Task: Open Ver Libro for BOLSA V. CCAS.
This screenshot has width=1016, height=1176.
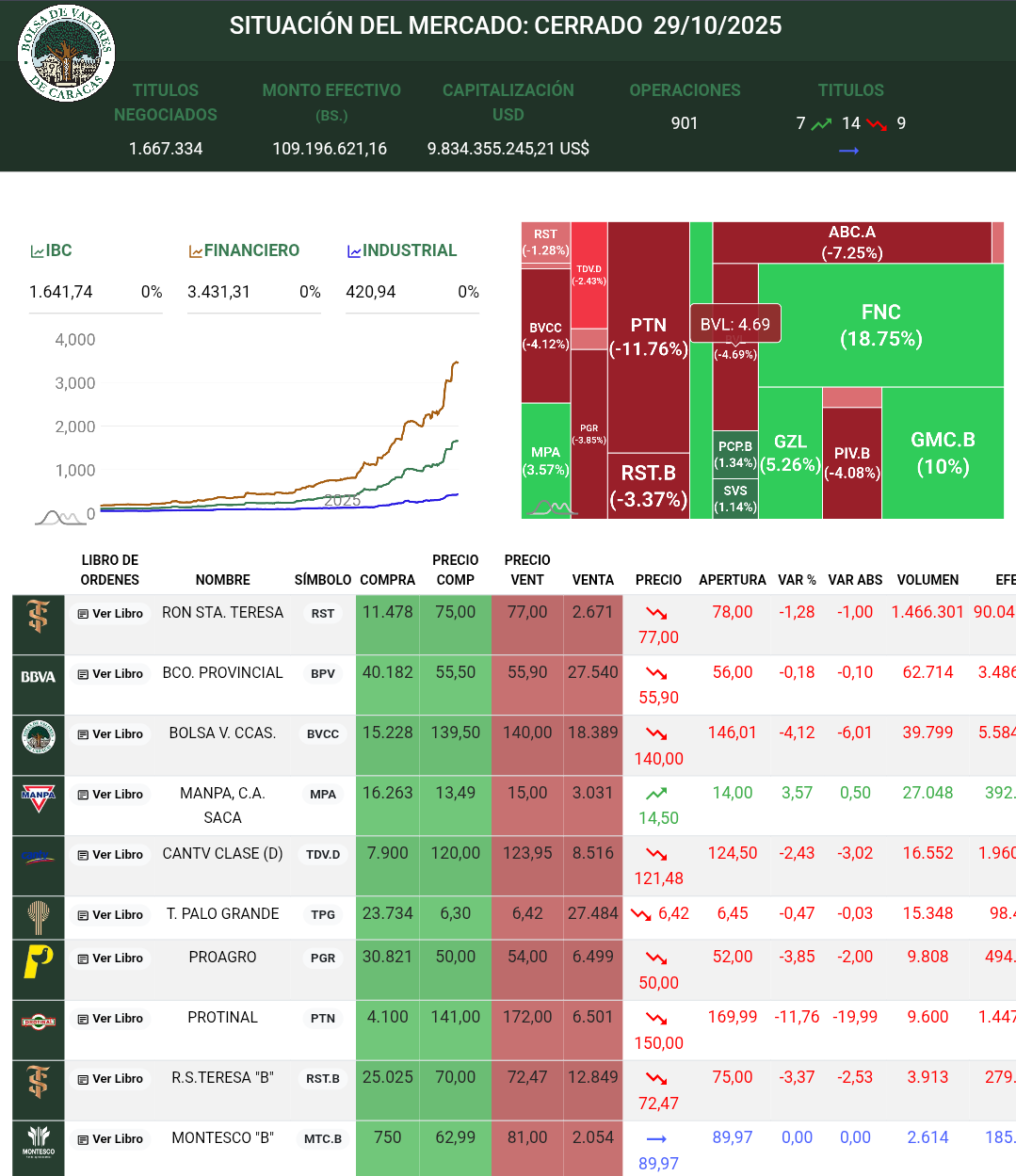Action: tap(110, 734)
